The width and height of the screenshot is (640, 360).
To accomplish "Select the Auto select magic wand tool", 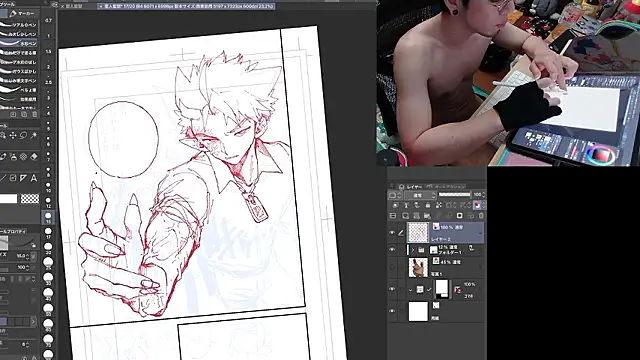I will tap(34, 135).
